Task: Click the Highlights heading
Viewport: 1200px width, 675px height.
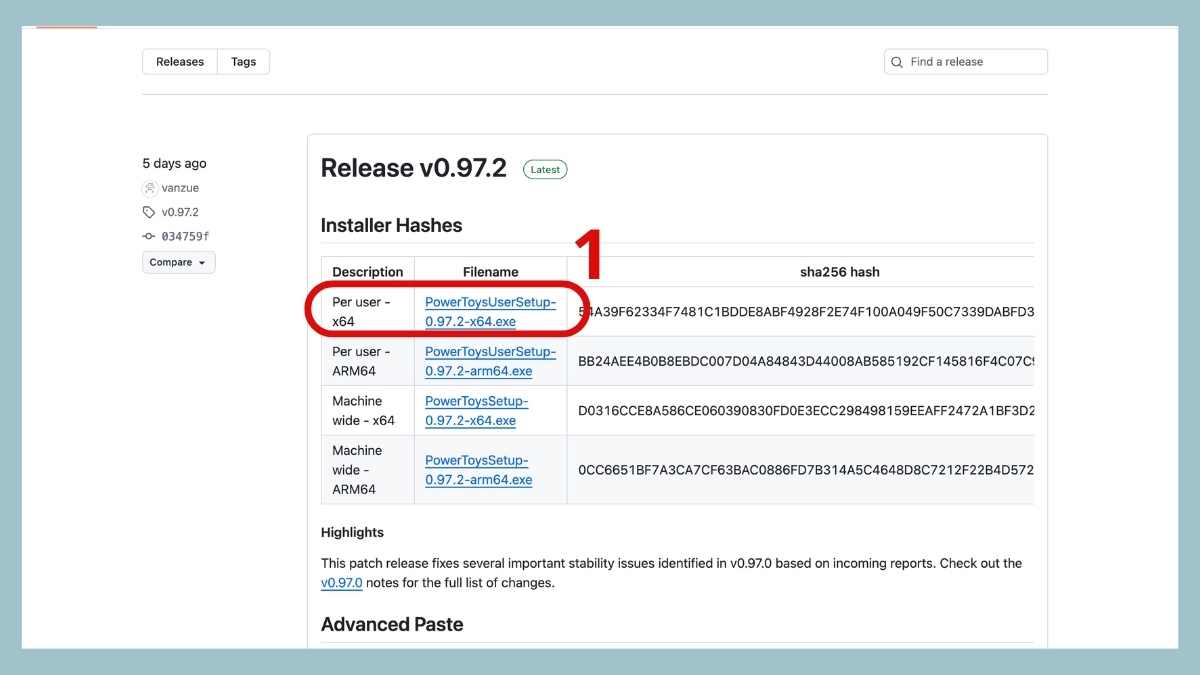Action: [352, 533]
